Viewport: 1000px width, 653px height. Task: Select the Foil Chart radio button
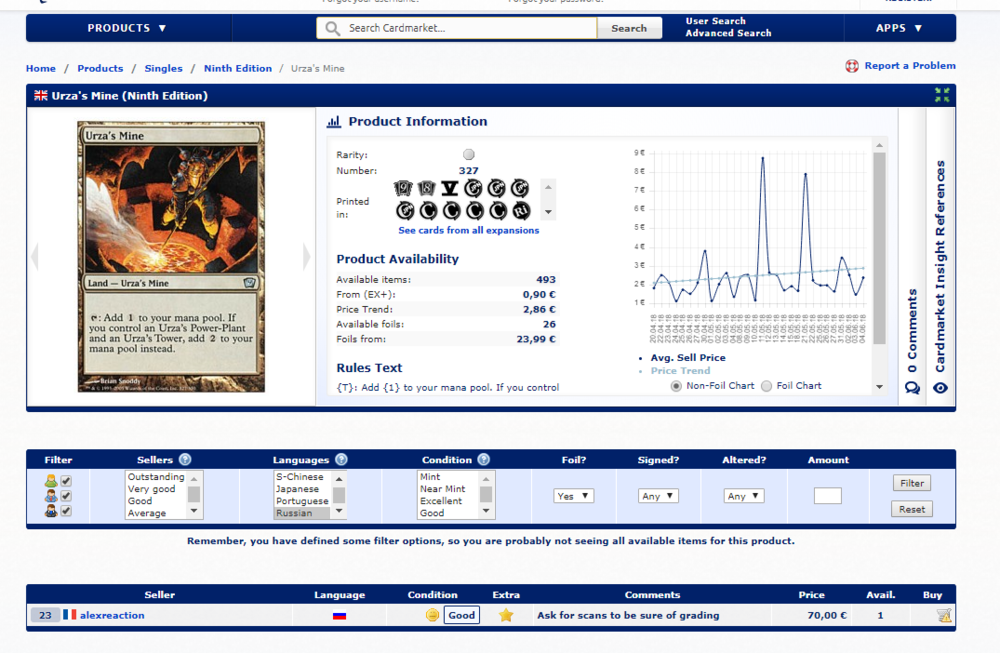point(767,386)
